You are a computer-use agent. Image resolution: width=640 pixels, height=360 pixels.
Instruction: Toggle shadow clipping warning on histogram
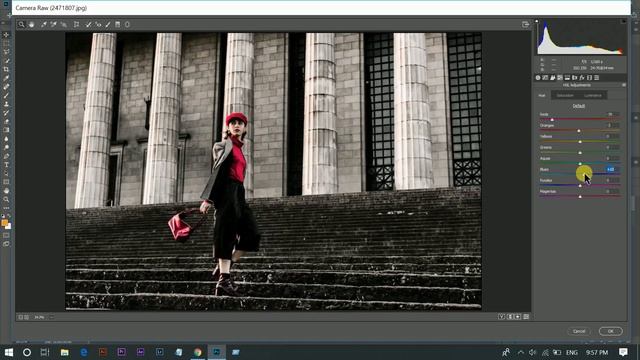pyautogui.click(x=537, y=21)
